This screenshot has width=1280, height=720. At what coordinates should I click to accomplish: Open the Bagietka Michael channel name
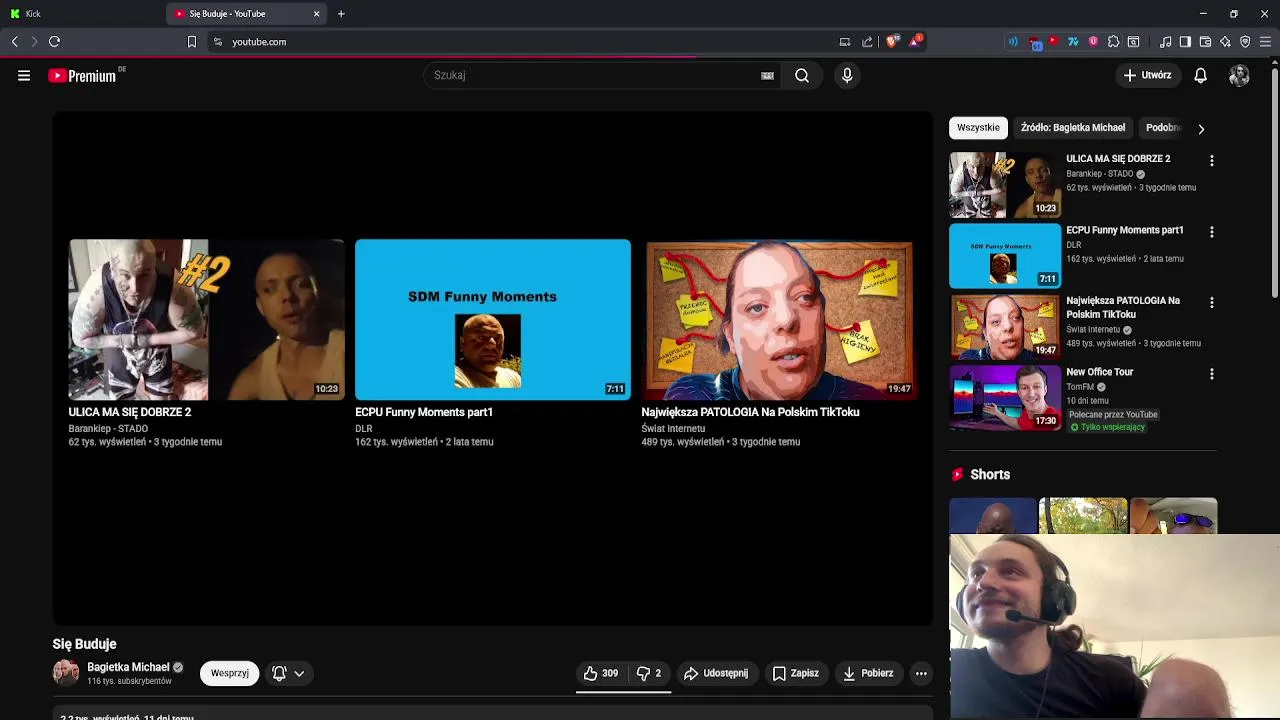click(x=128, y=667)
